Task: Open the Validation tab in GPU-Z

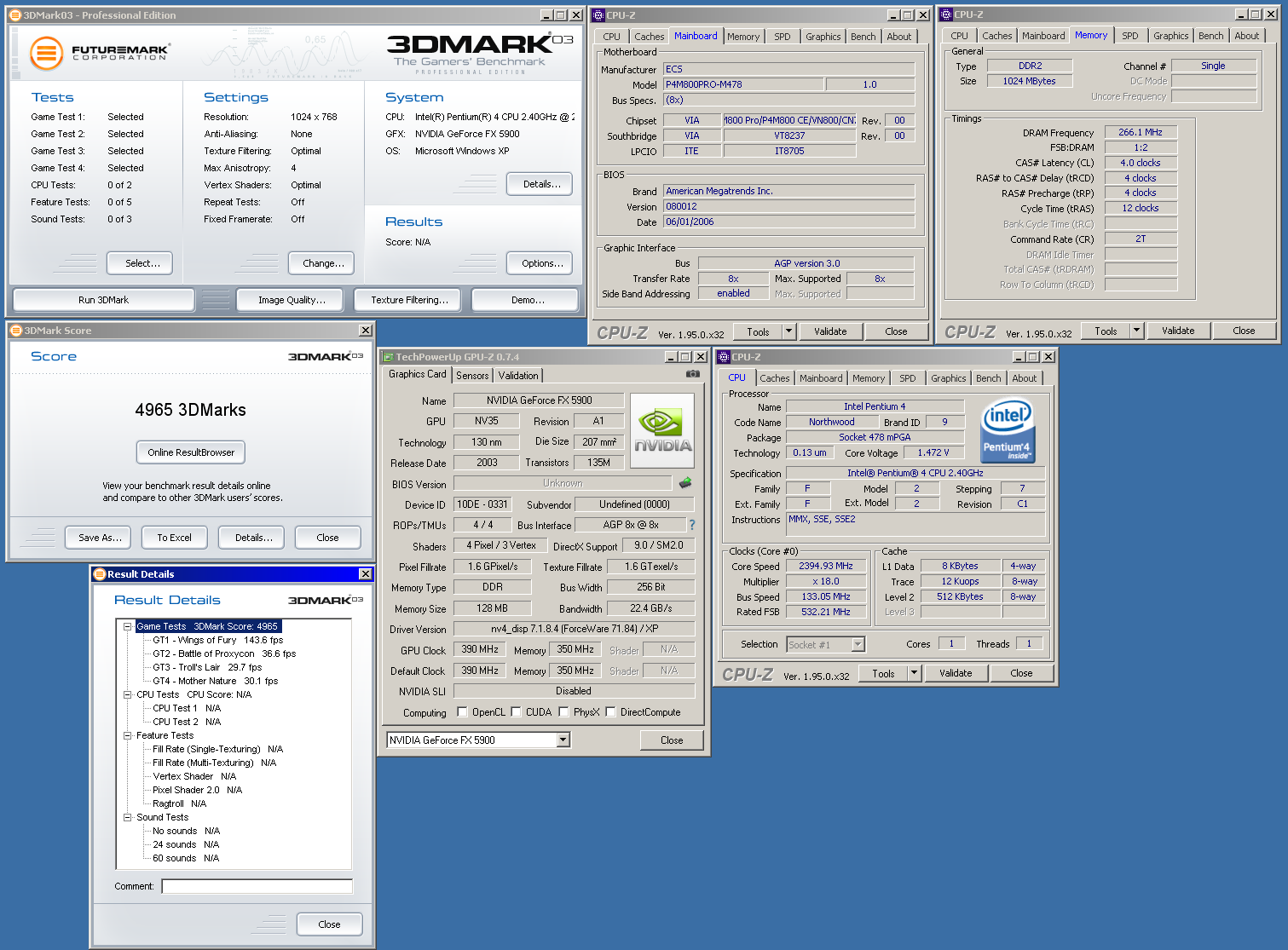Action: (518, 376)
